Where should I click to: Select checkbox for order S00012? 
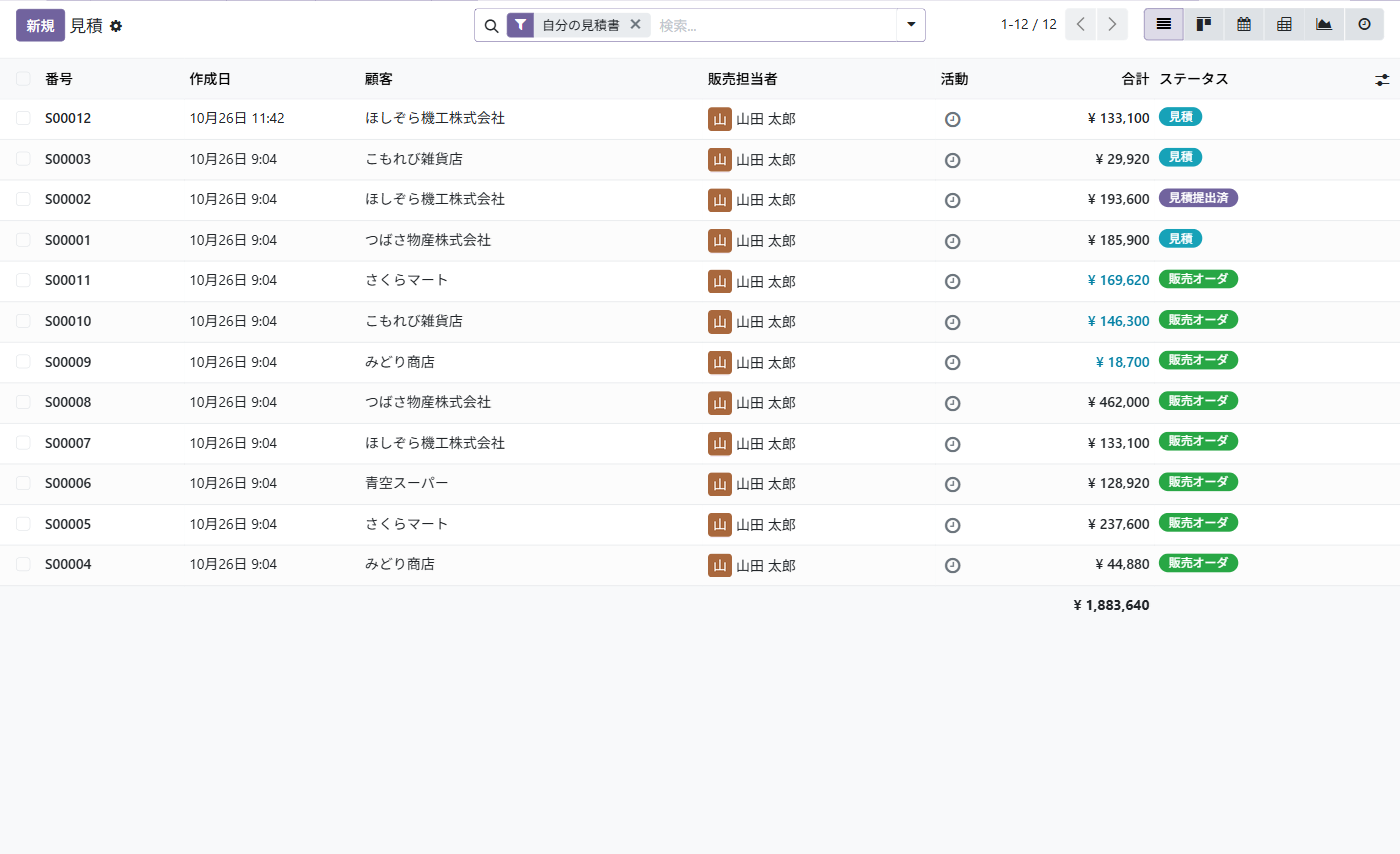point(23,118)
